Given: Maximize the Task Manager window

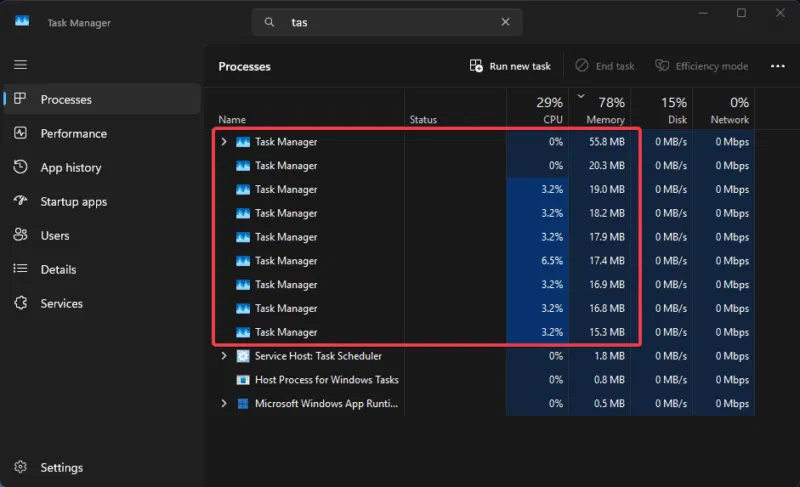Looking at the screenshot, I should [741, 13].
